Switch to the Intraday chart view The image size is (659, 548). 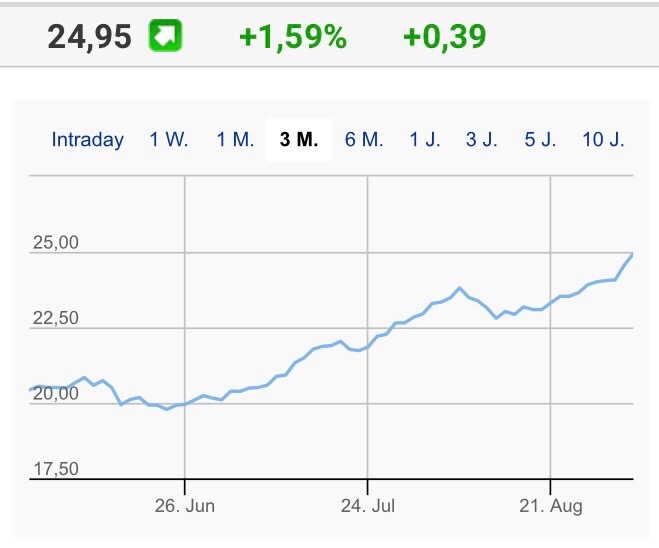88,139
